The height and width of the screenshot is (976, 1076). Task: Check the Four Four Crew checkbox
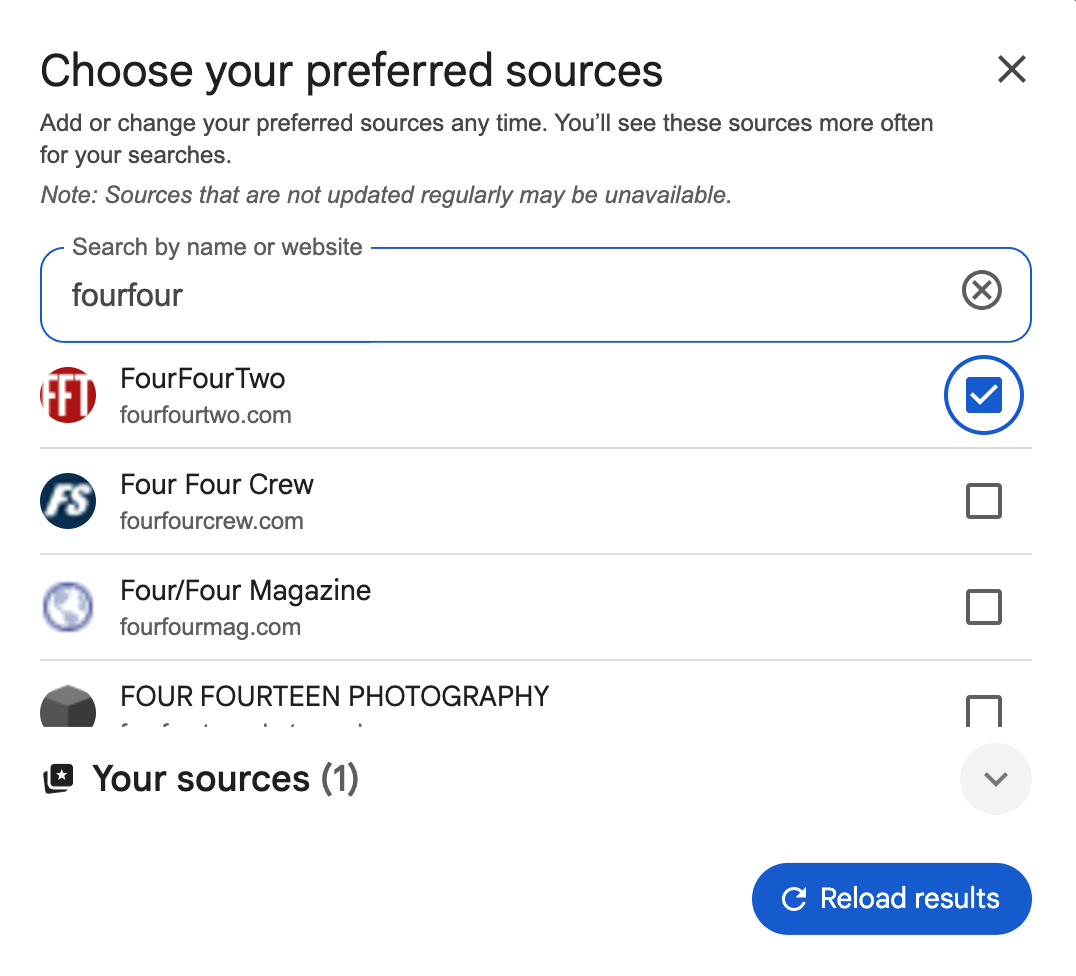click(983, 500)
